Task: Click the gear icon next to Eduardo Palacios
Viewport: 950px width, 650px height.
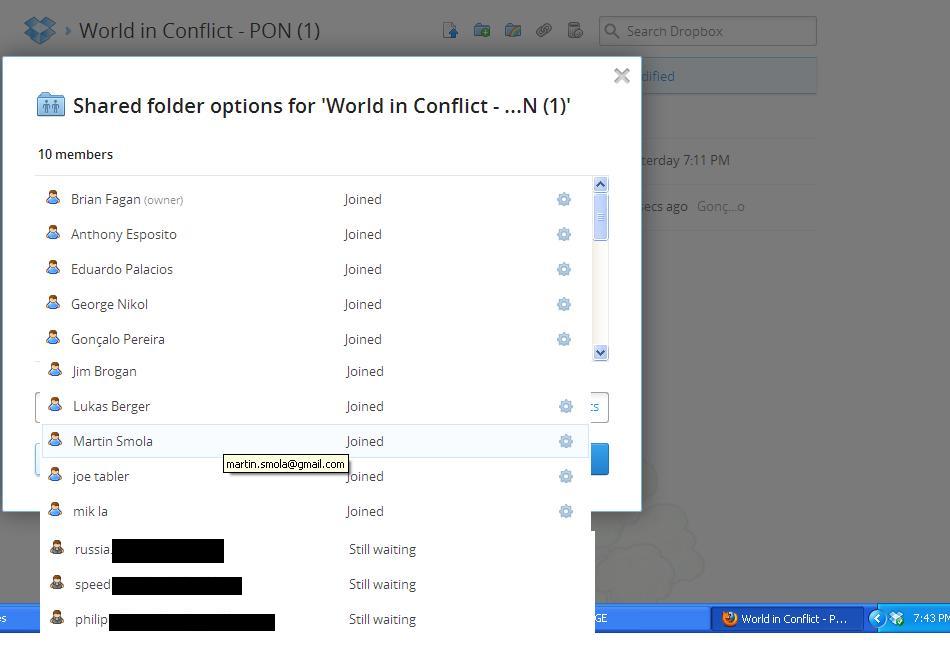Action: coord(564,269)
